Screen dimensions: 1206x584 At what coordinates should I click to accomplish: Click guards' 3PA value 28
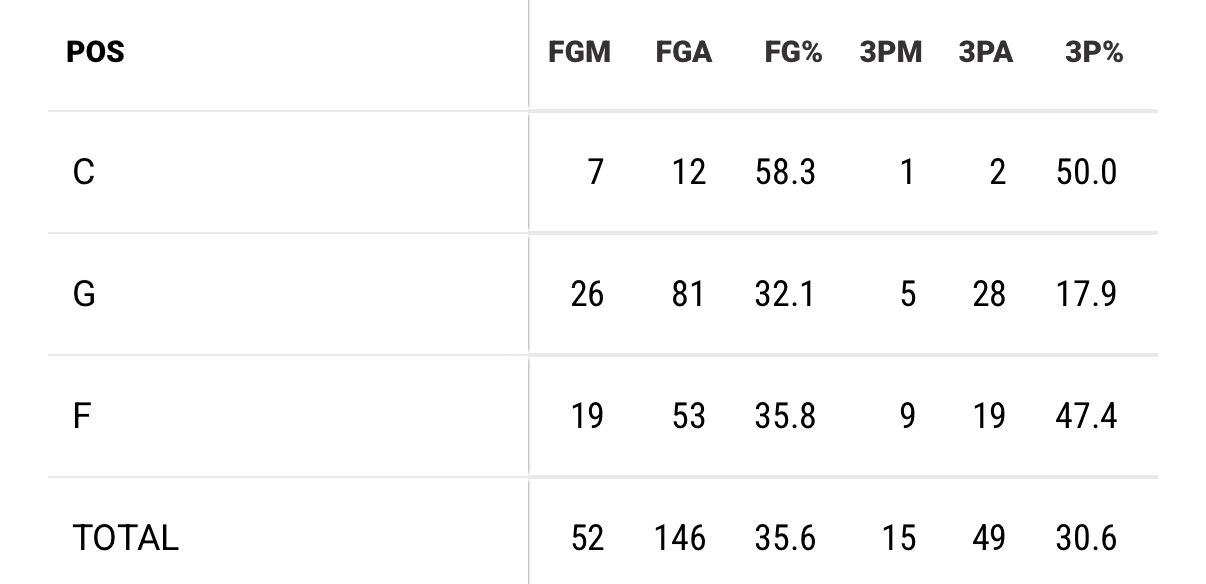click(988, 295)
